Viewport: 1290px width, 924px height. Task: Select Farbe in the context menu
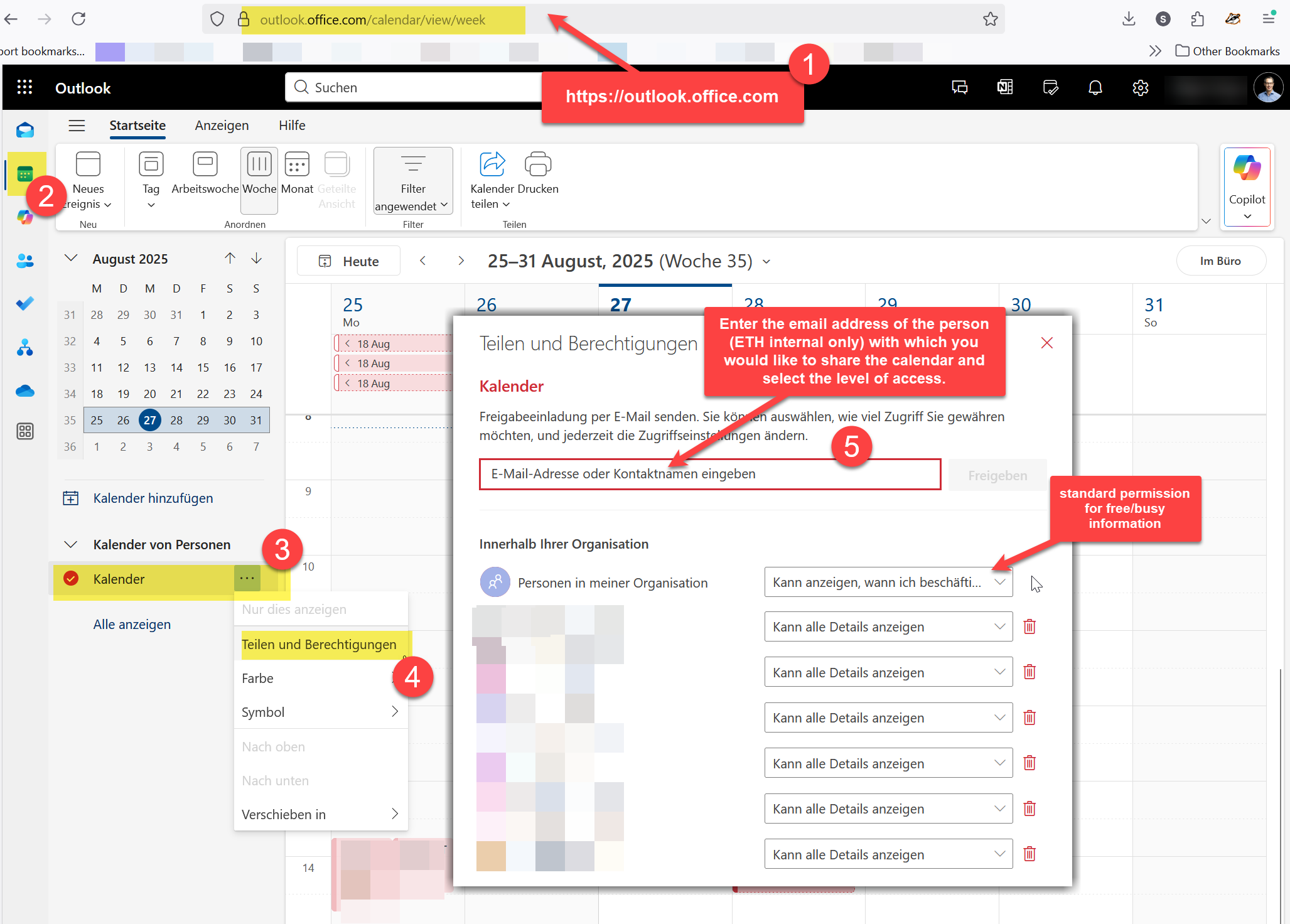coord(257,679)
